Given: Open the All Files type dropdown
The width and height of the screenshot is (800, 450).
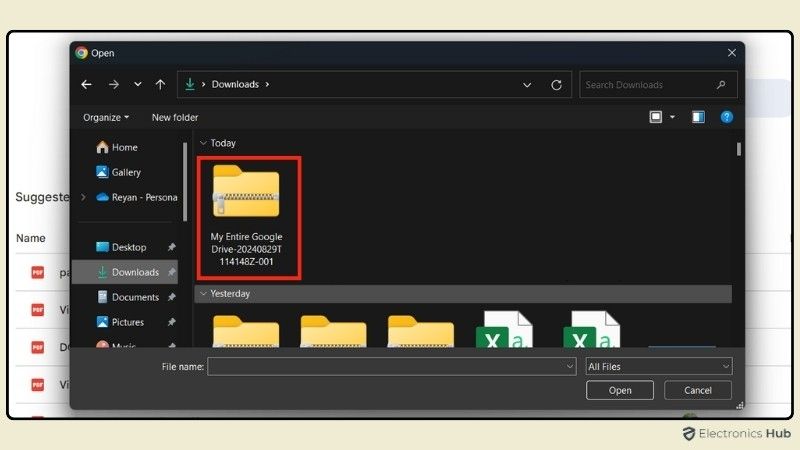Looking at the screenshot, I should click(659, 366).
